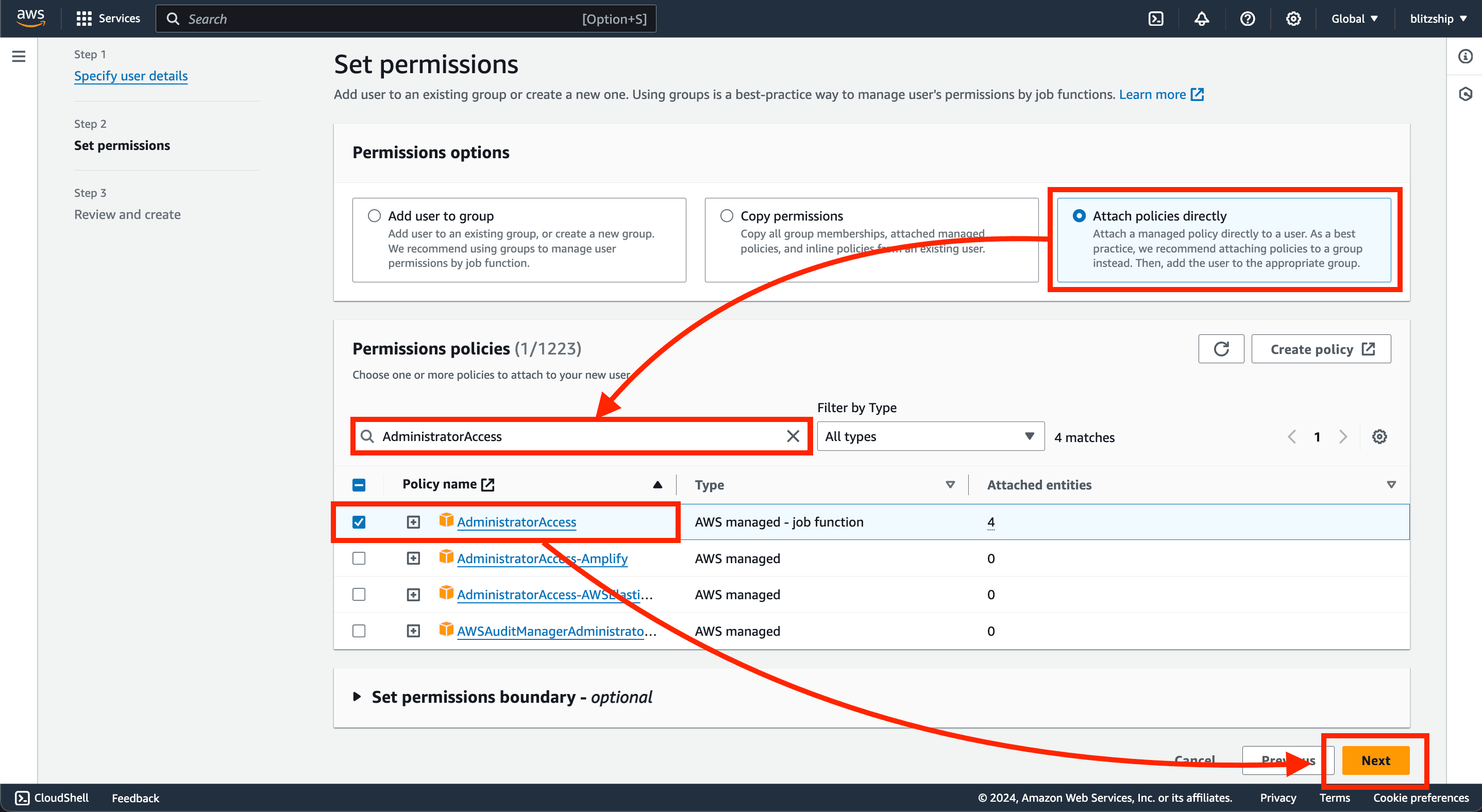Check the AdministratorAccess policy checkbox
The width and height of the screenshot is (1482, 812).
[x=361, y=521]
